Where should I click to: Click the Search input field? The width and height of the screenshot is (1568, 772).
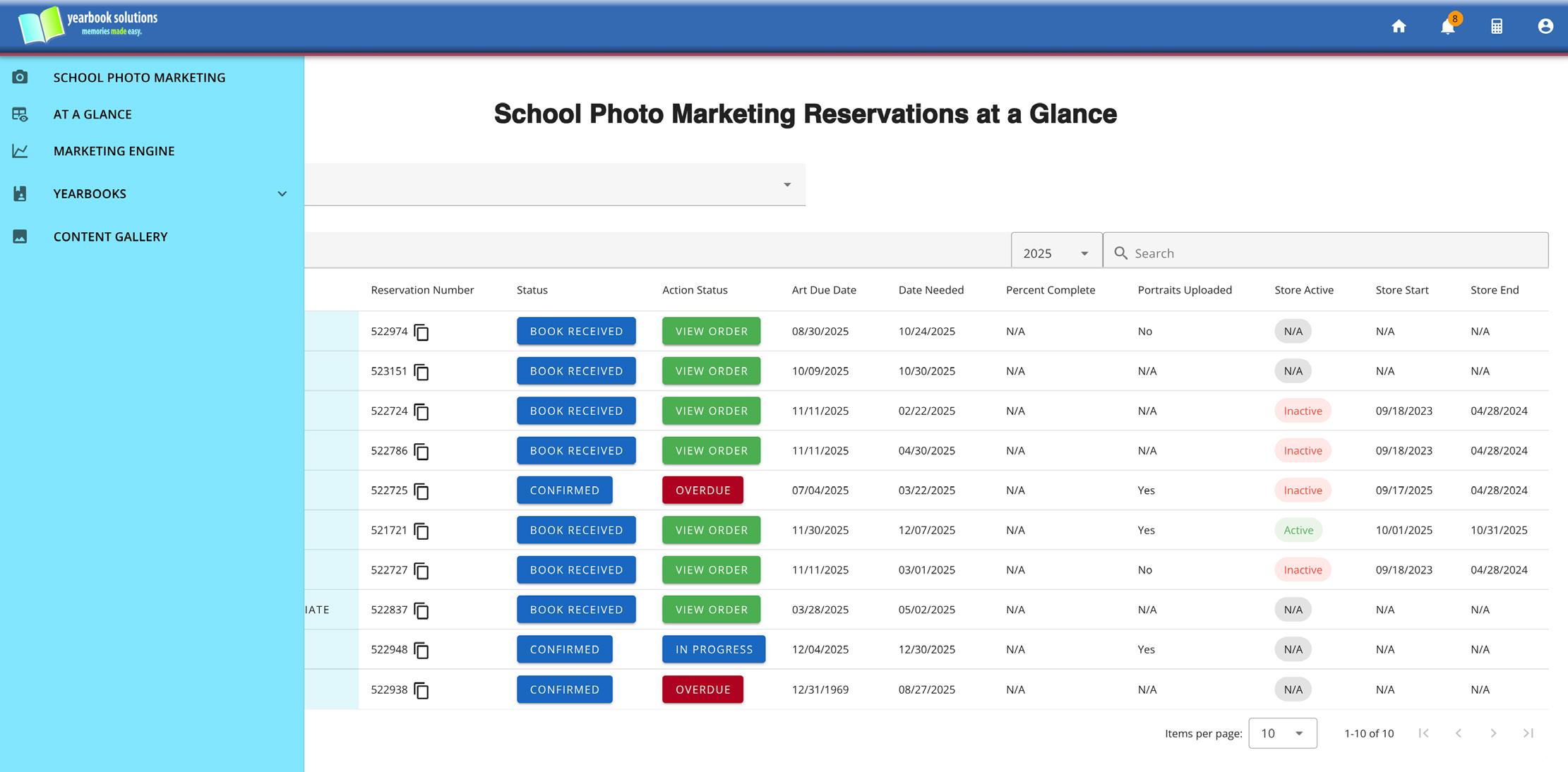coord(1334,253)
